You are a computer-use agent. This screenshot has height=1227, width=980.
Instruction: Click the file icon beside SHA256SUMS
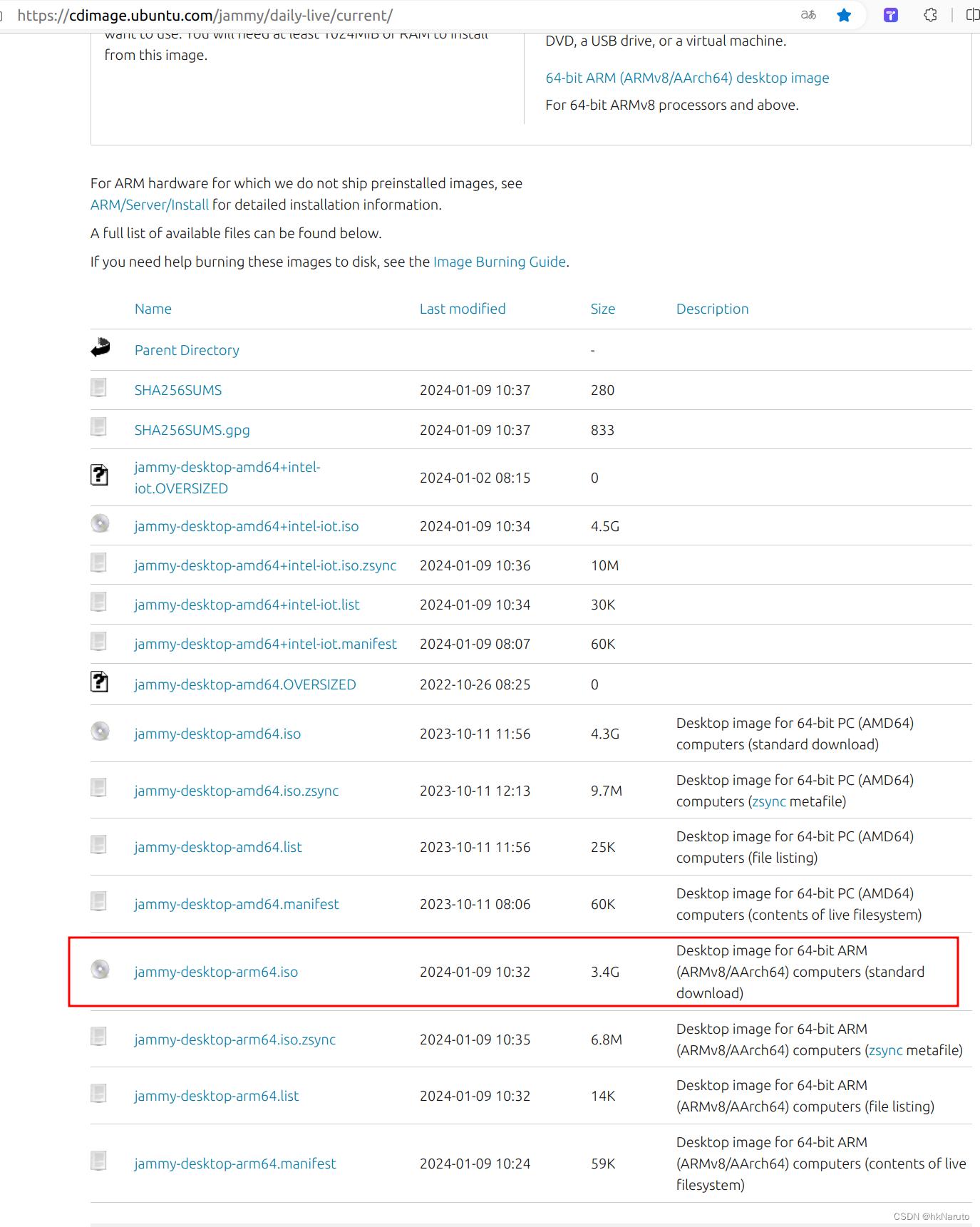coord(99,388)
